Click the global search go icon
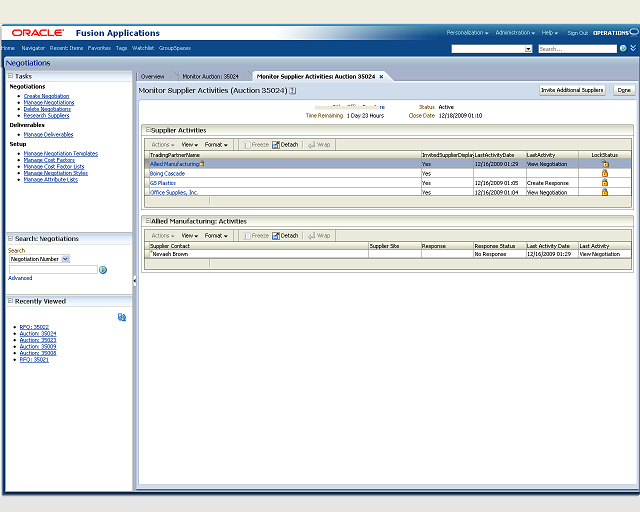Image resolution: width=640 pixels, height=512 pixels. click(x=623, y=49)
